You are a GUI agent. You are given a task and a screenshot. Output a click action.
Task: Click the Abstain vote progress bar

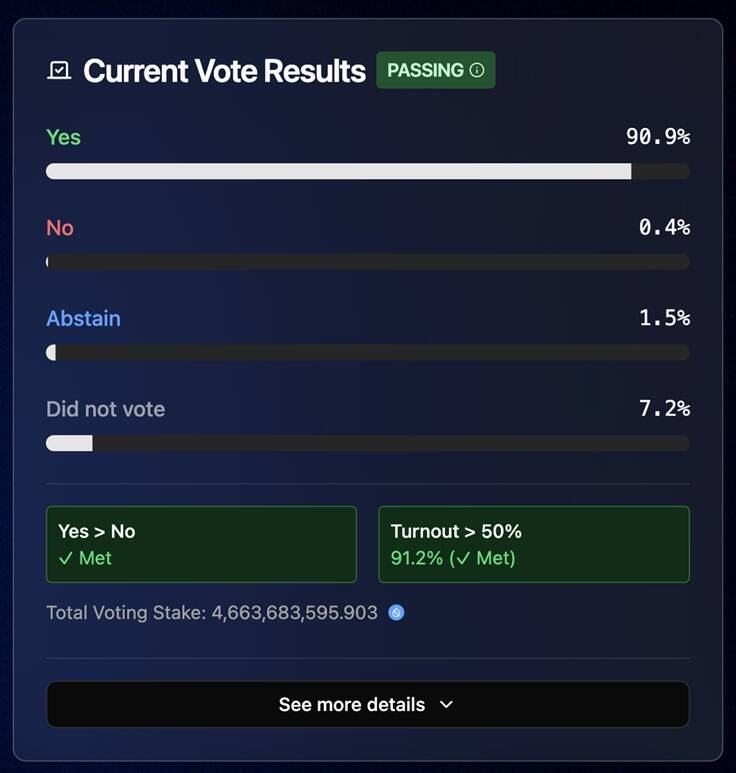pyautogui.click(x=368, y=352)
